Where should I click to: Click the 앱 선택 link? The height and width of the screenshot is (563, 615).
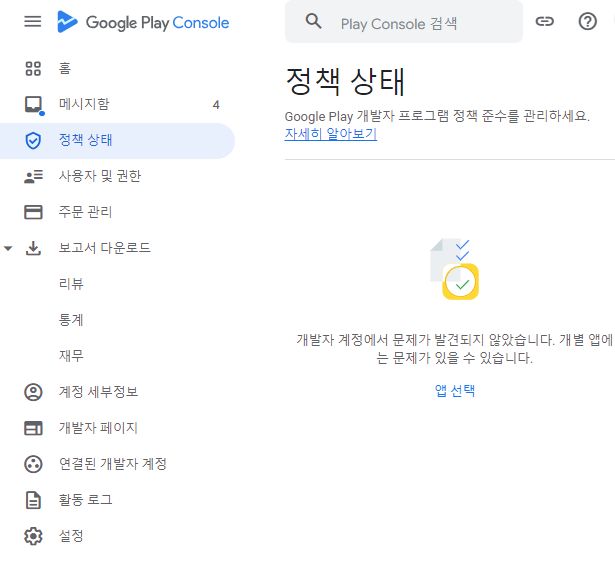pos(455,391)
